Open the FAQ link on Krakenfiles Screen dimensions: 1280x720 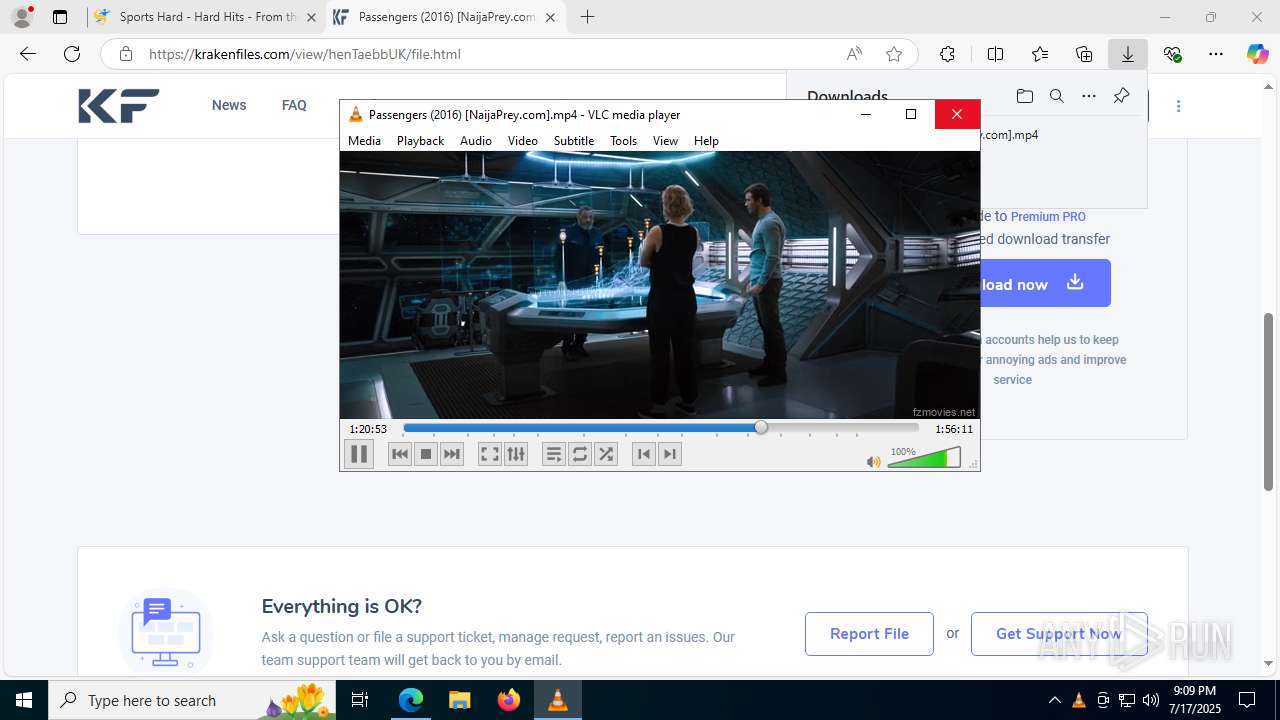click(x=294, y=105)
